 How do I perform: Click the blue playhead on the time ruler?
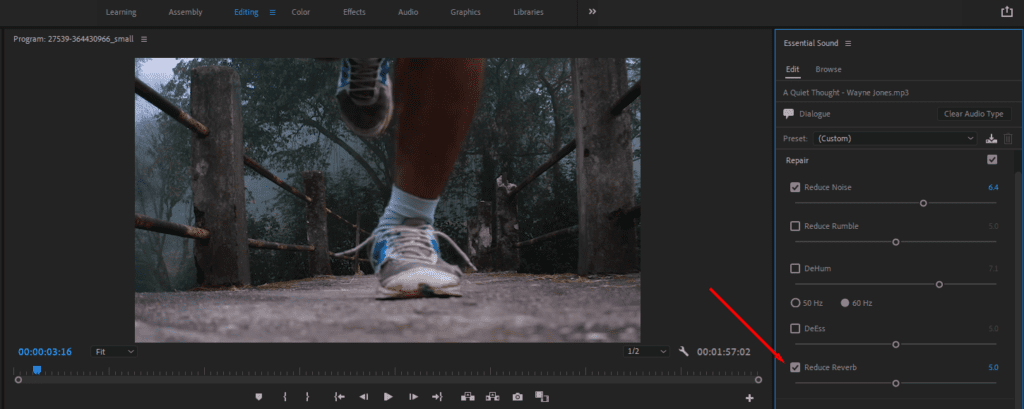[x=37, y=370]
